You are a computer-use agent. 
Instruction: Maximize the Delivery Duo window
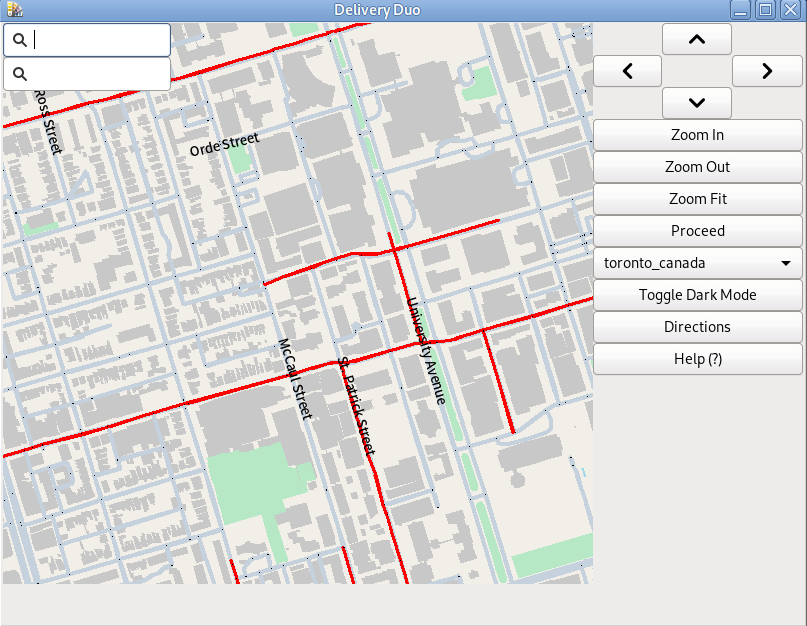point(765,10)
